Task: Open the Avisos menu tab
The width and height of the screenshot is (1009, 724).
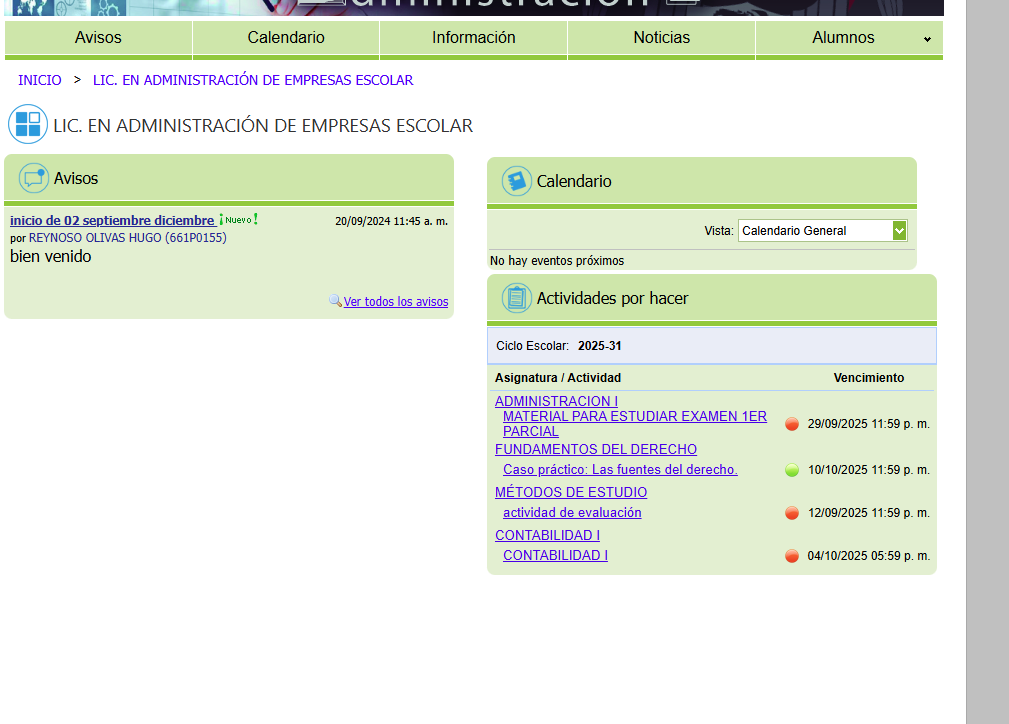Action: coord(98,37)
